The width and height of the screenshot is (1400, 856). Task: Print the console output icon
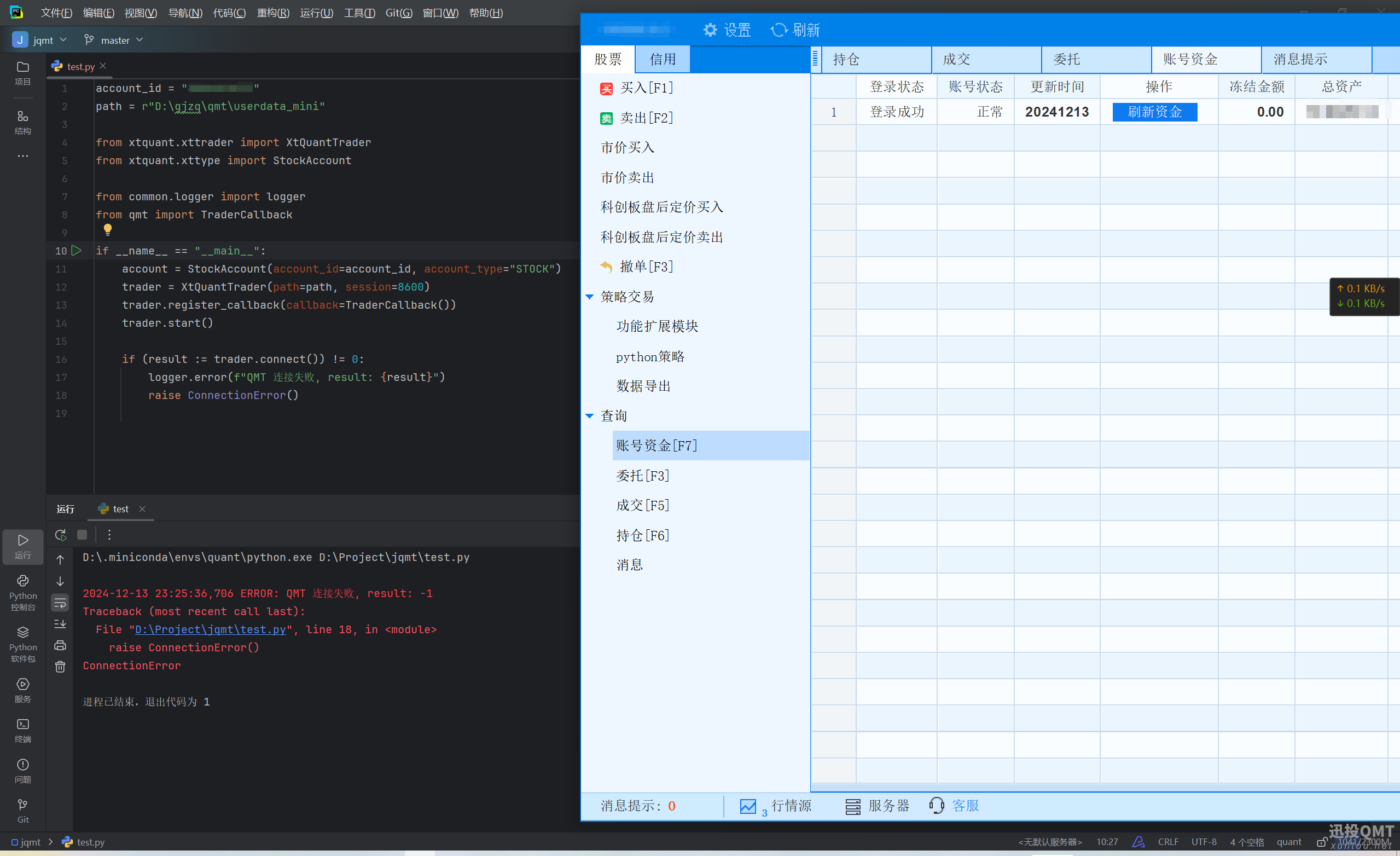click(60, 645)
